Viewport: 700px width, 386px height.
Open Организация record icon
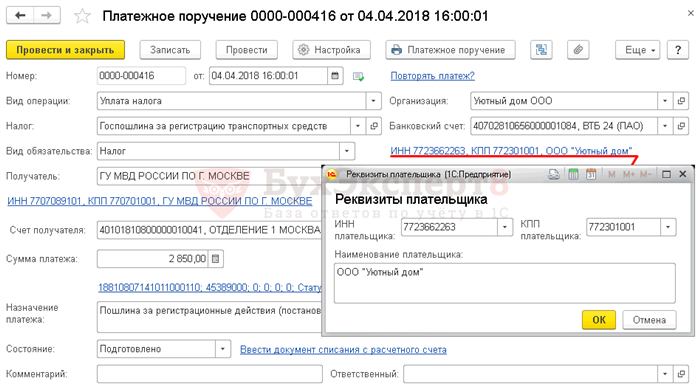(681, 101)
